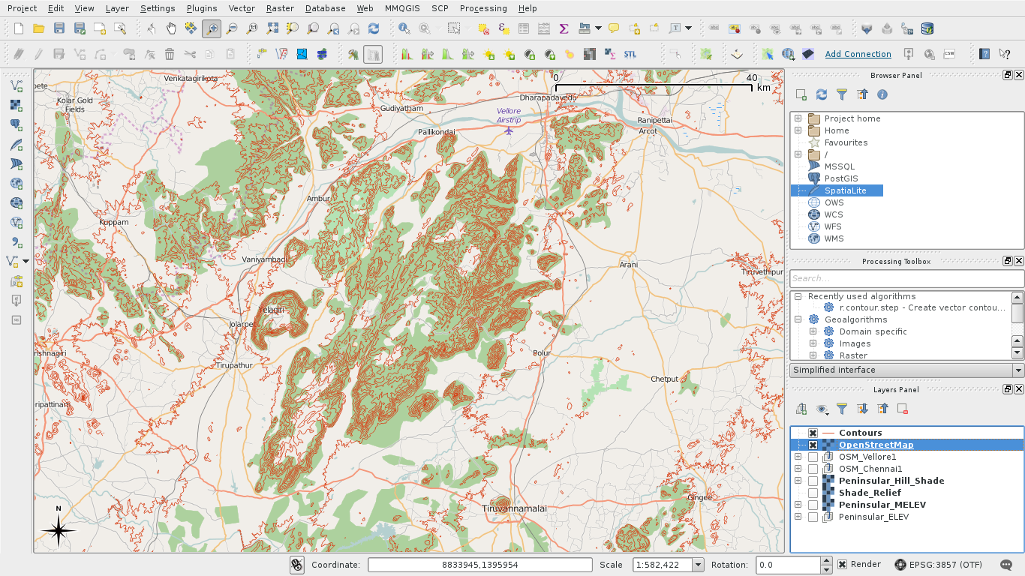Save the project with the floppy icon

pos(59,29)
